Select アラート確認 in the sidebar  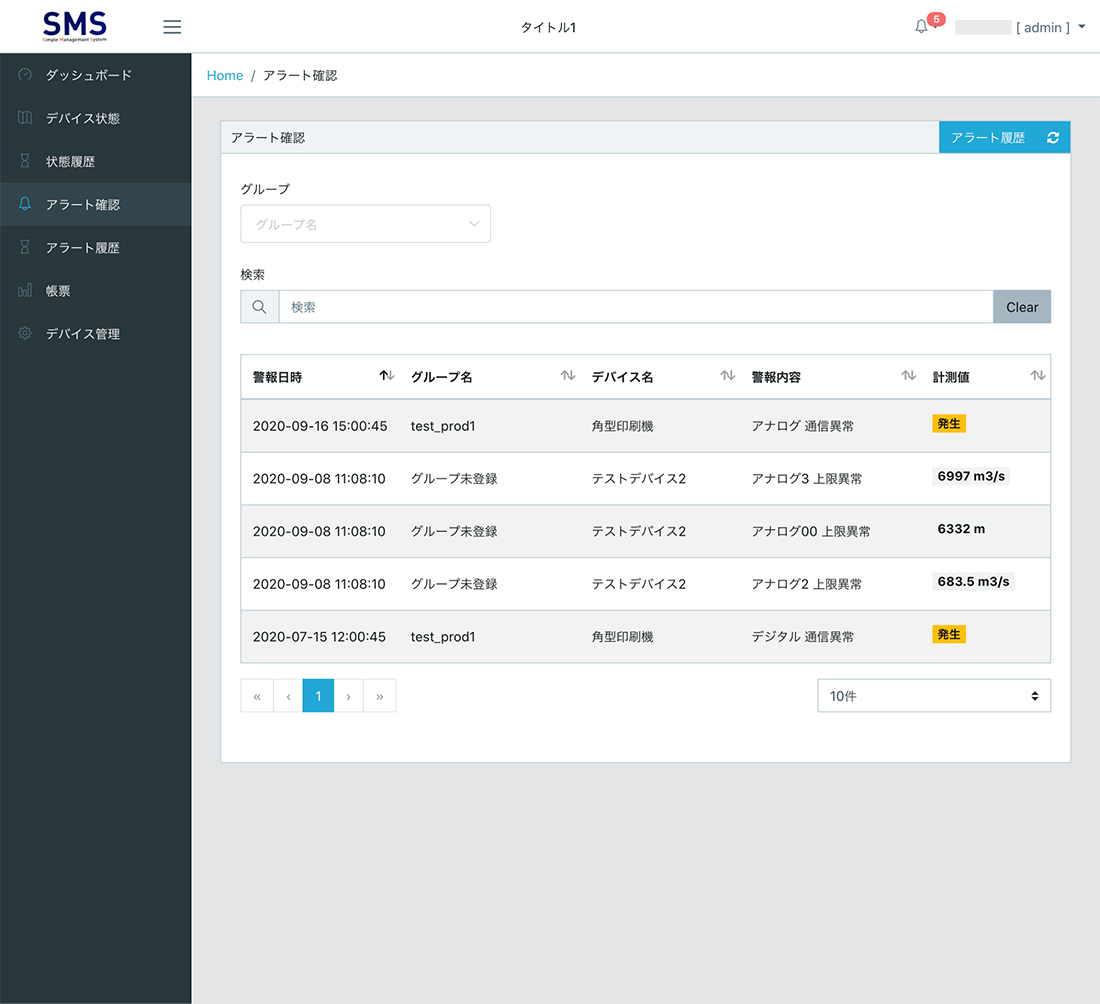[x=95, y=204]
